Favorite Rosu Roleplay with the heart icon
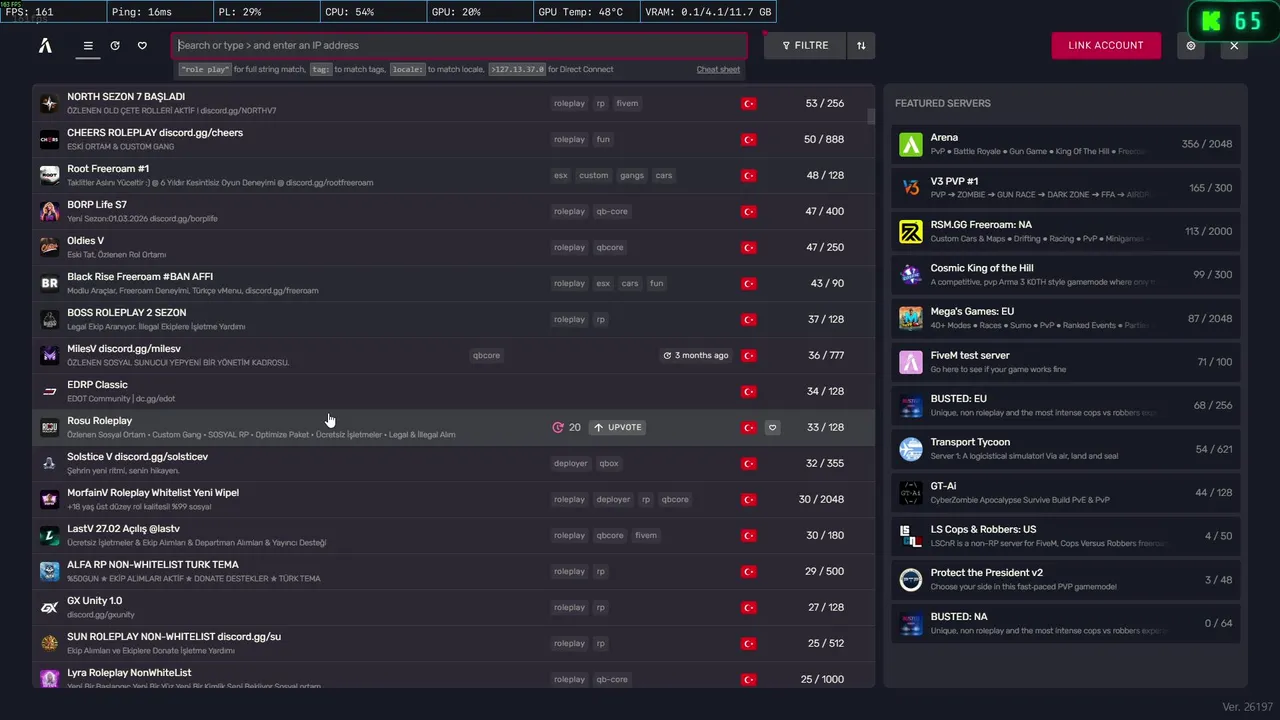Viewport: 1280px width, 720px height. [772, 427]
